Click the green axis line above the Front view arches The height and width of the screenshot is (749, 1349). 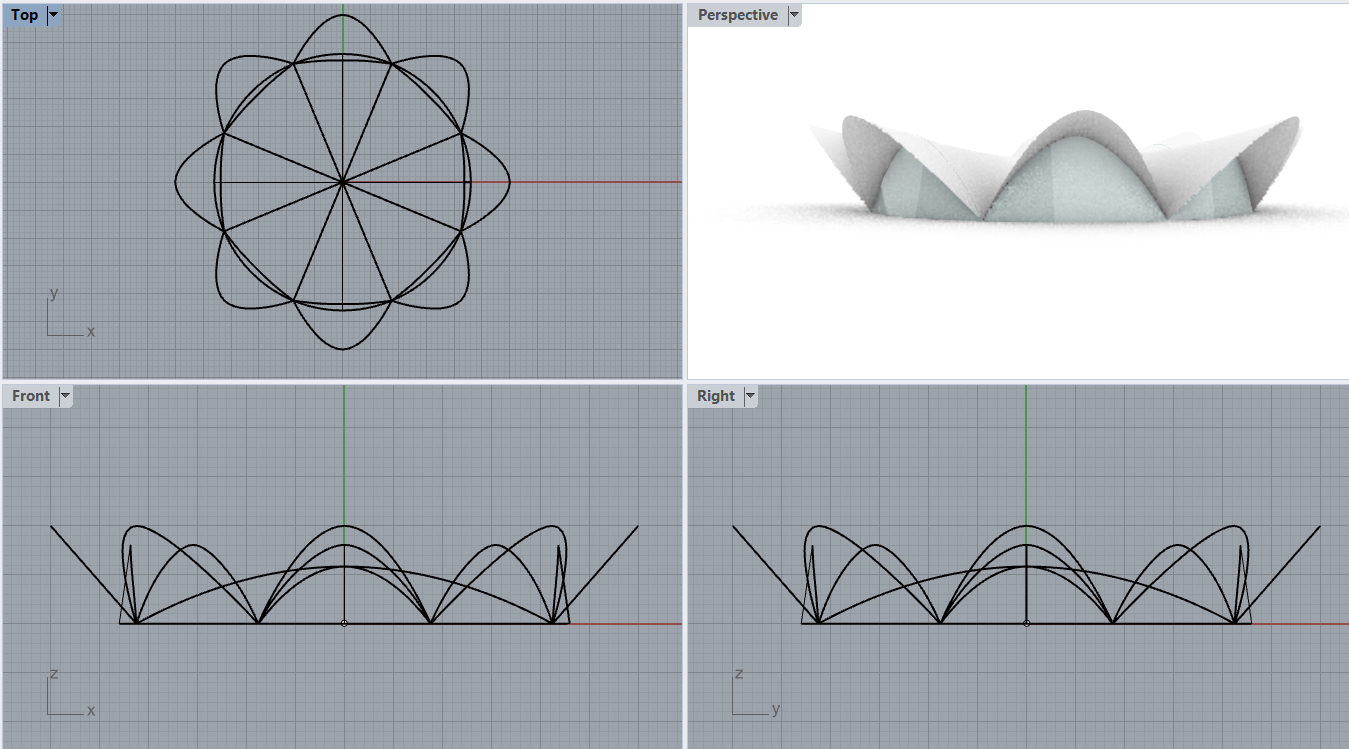click(x=344, y=450)
